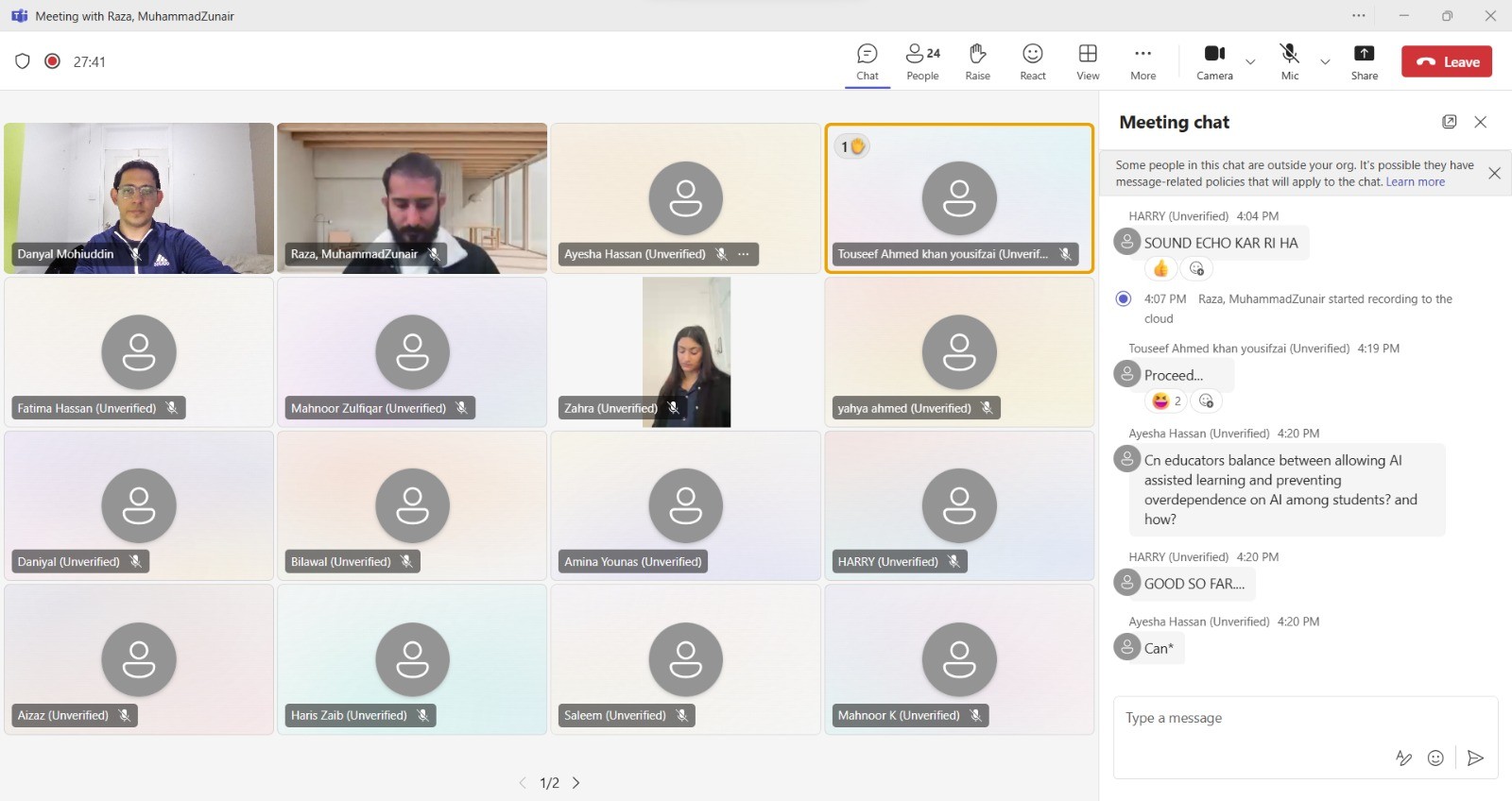Click Saleem (Unverified) name label
The width and height of the screenshot is (1512, 801).
(614, 716)
